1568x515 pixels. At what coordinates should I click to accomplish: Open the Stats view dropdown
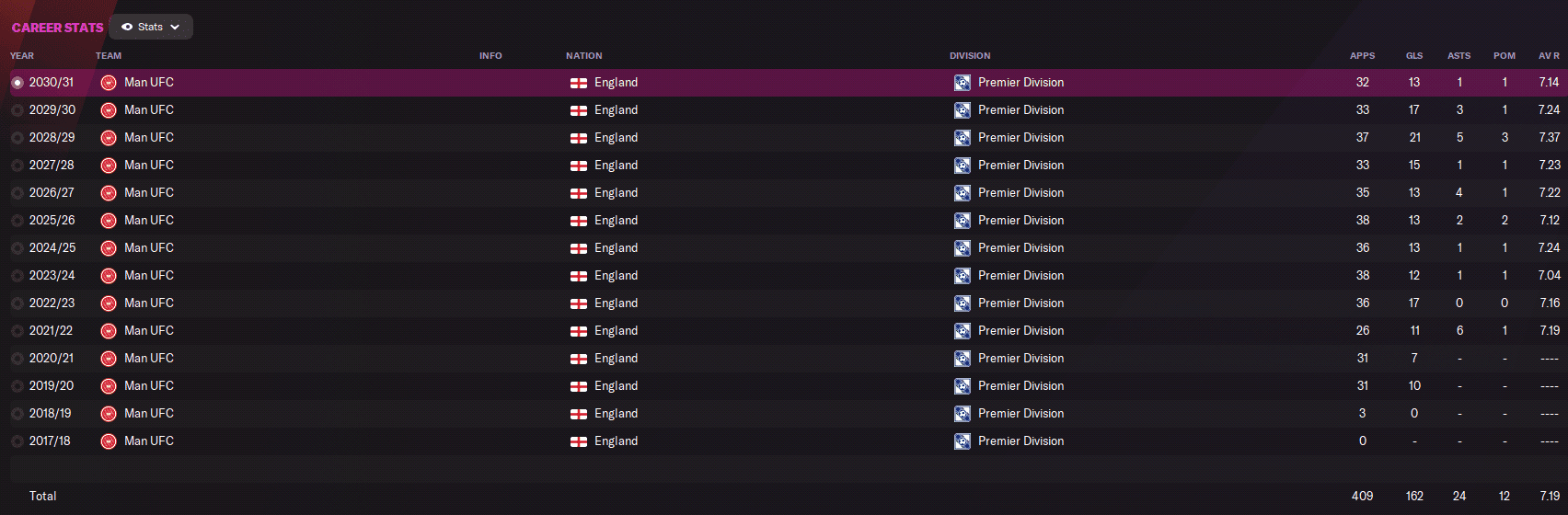coord(150,27)
